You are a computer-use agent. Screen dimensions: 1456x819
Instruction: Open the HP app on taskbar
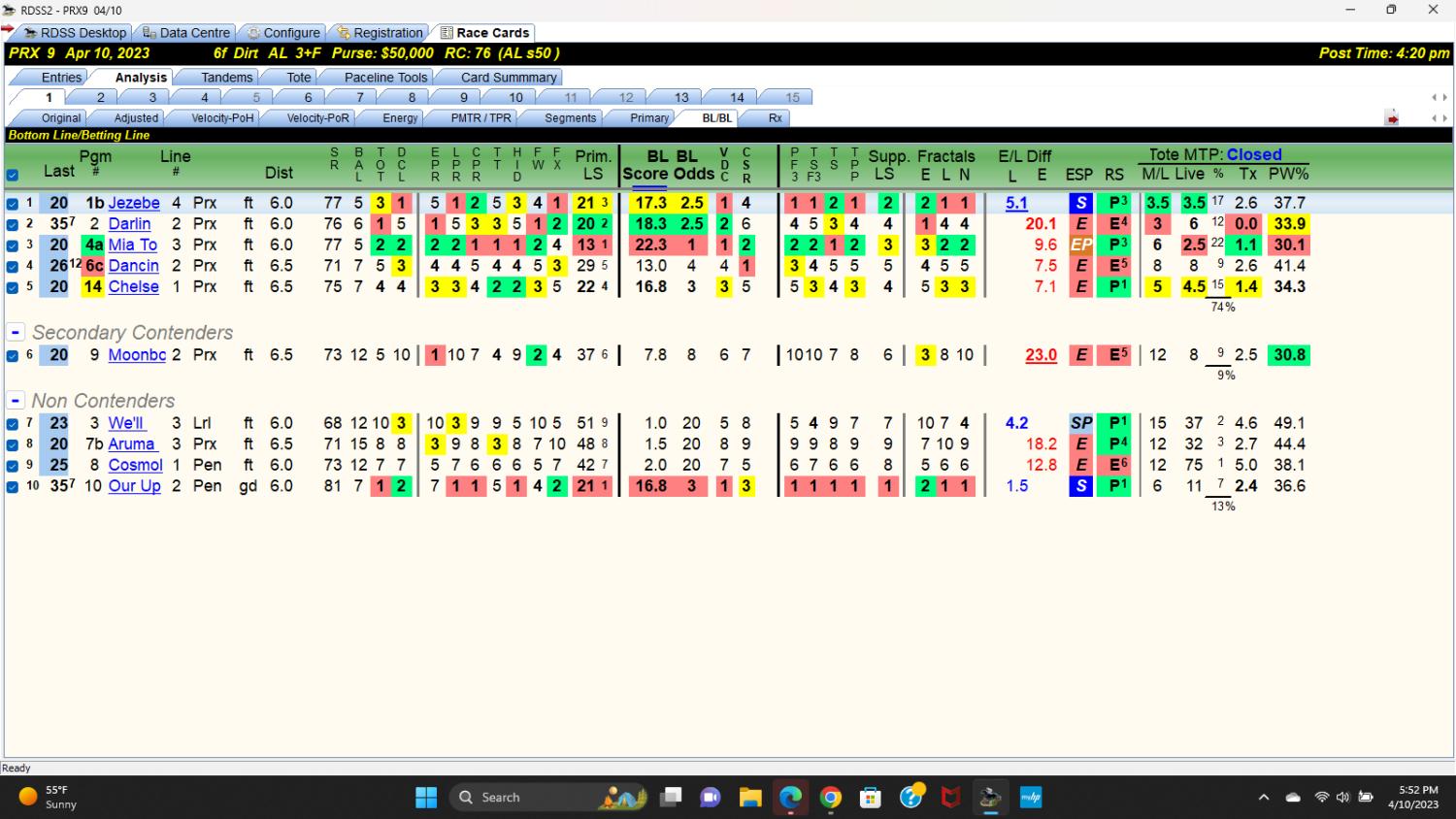[1030, 798]
